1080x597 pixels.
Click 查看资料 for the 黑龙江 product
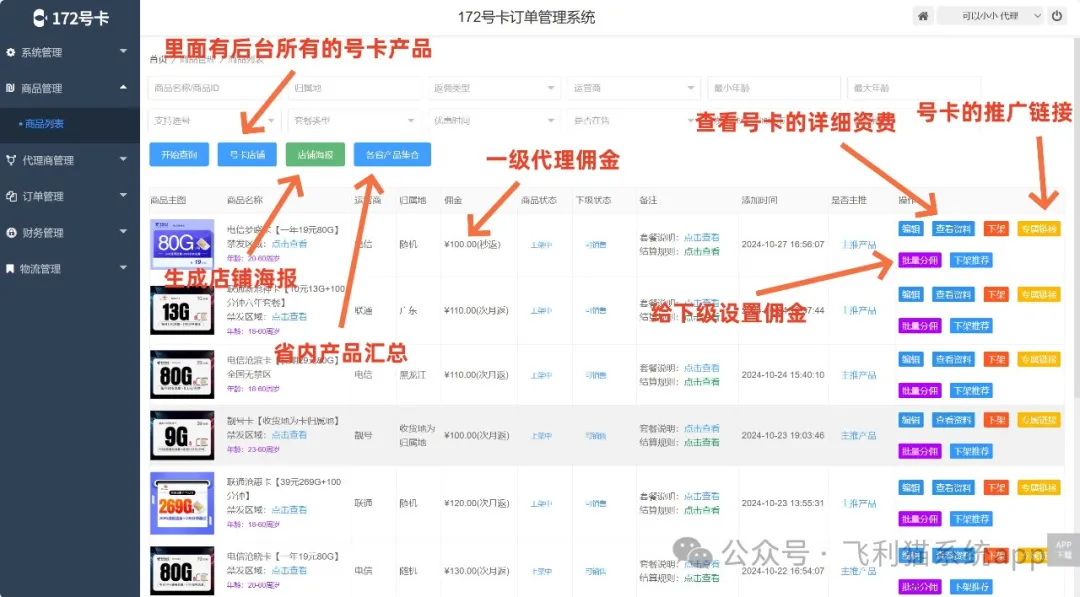pyautogui.click(x=953, y=359)
